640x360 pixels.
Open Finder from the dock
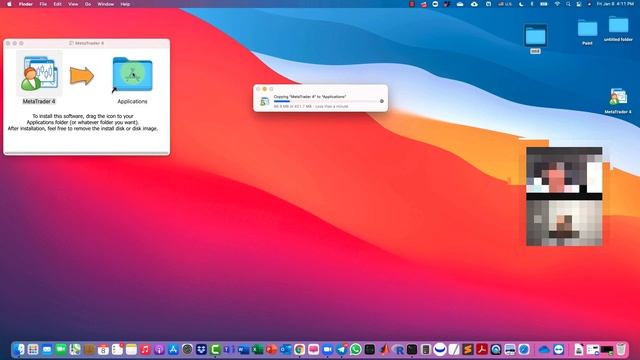point(19,349)
